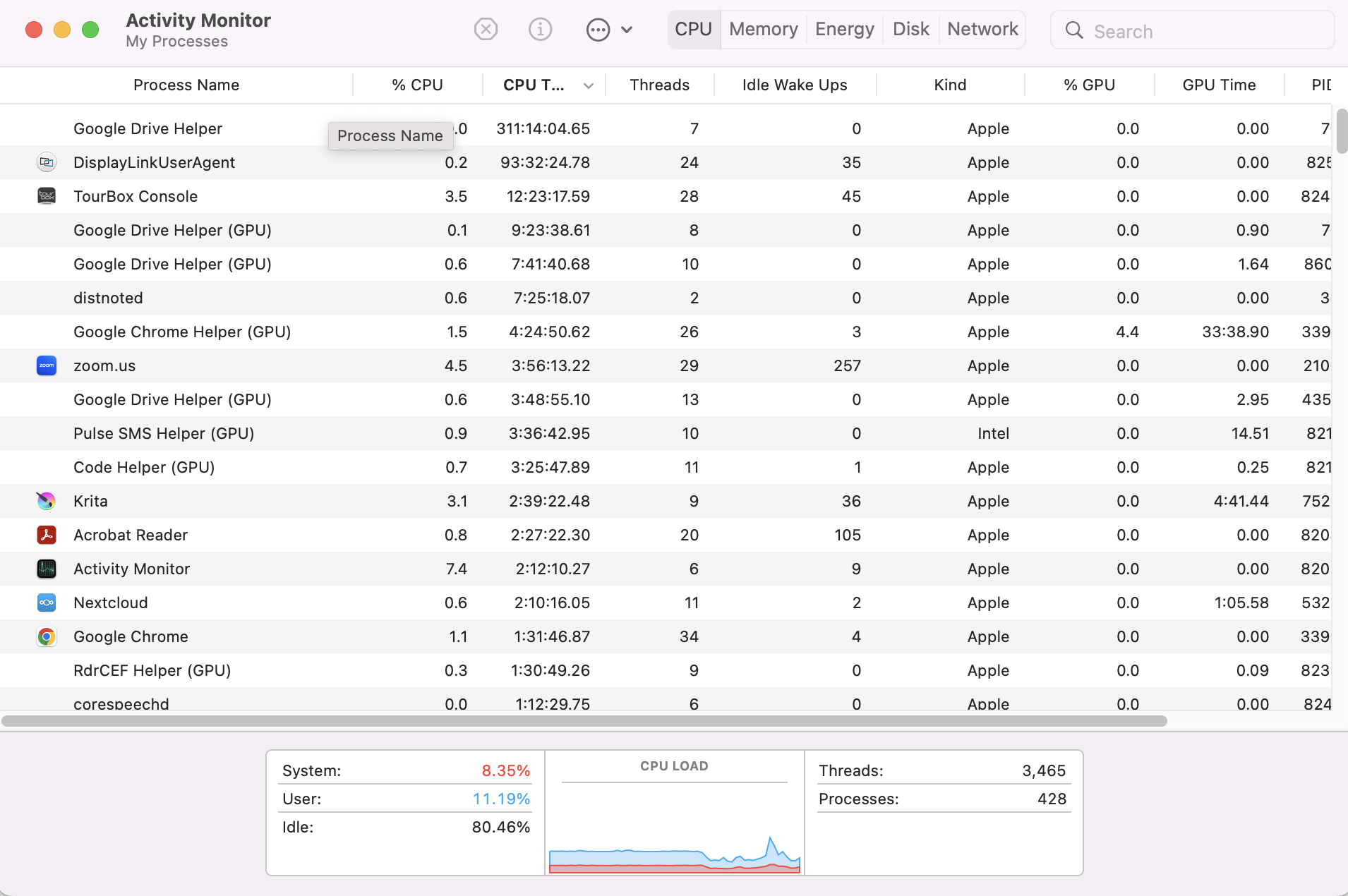Click the My Processes subtitle
Viewport: 1348px width, 896px height.
point(176,42)
